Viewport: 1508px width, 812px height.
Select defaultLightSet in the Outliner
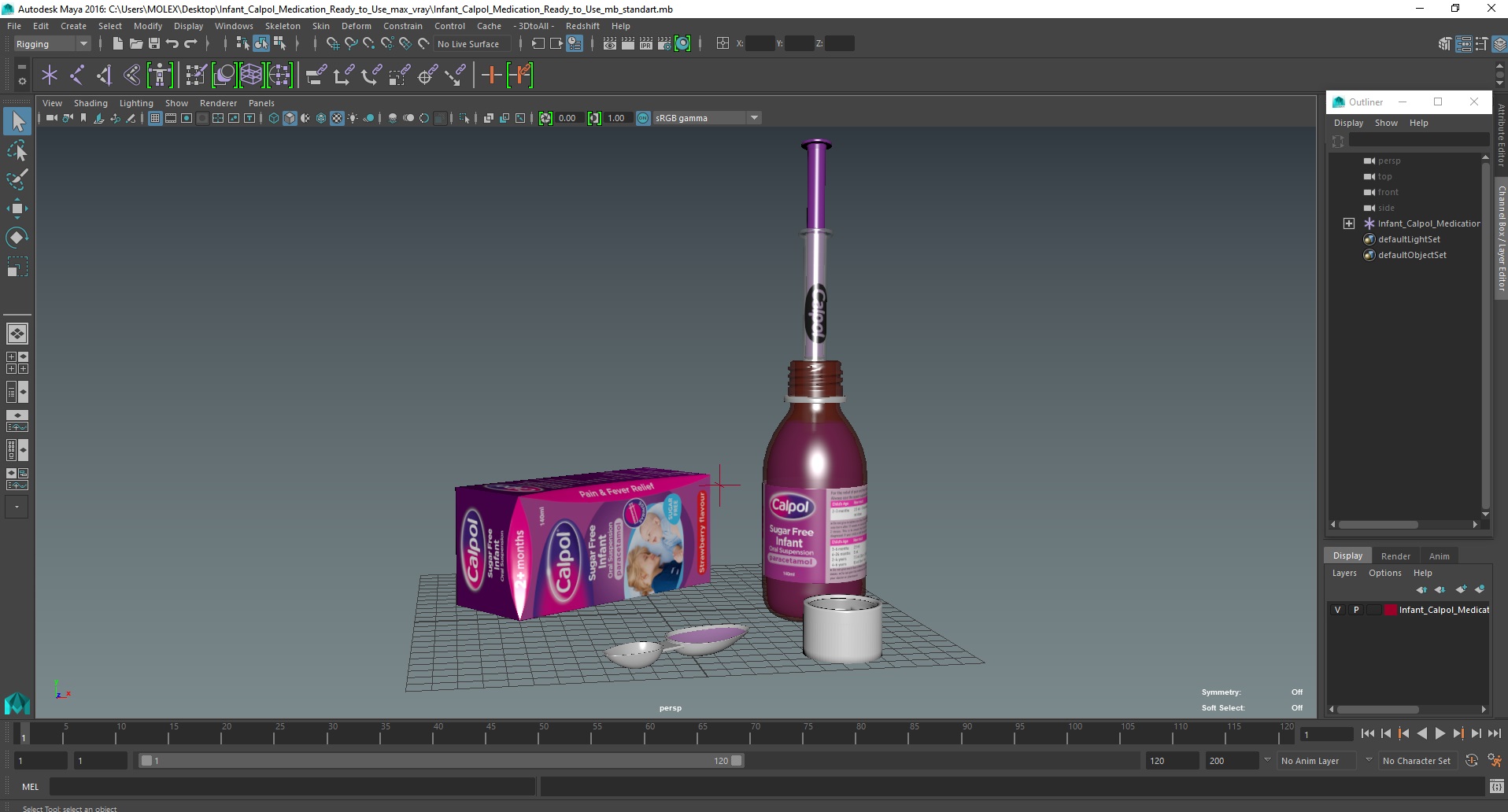[x=1408, y=239]
